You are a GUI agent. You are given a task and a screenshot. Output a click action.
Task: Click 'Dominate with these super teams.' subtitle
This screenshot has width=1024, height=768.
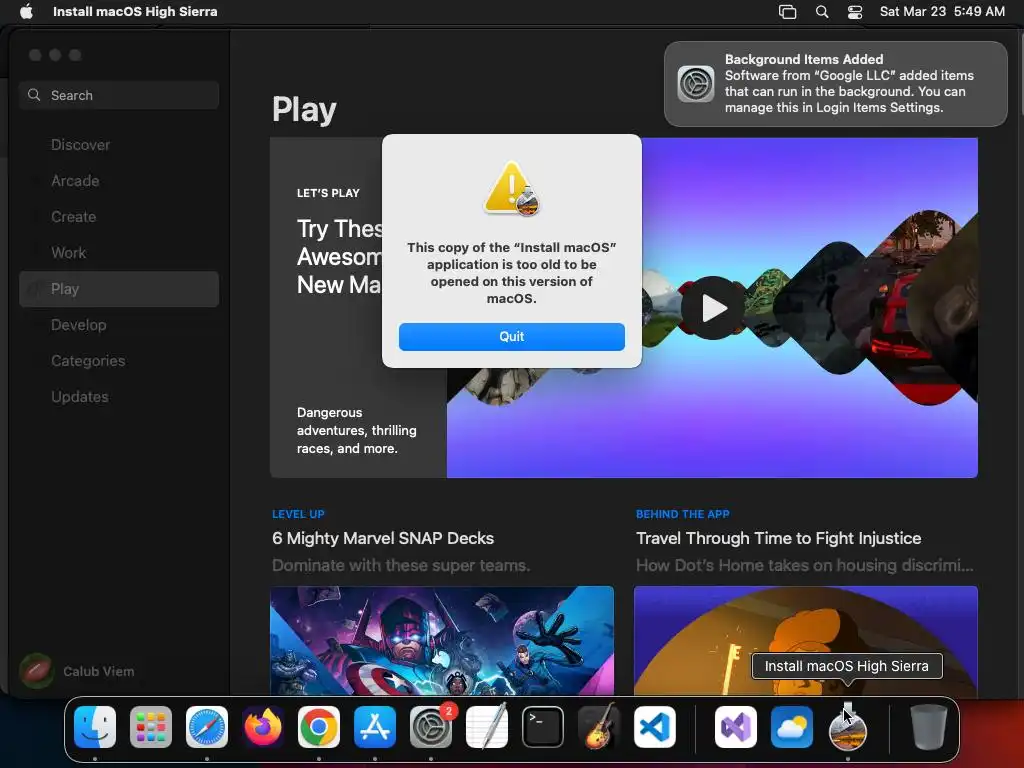pyautogui.click(x=401, y=565)
